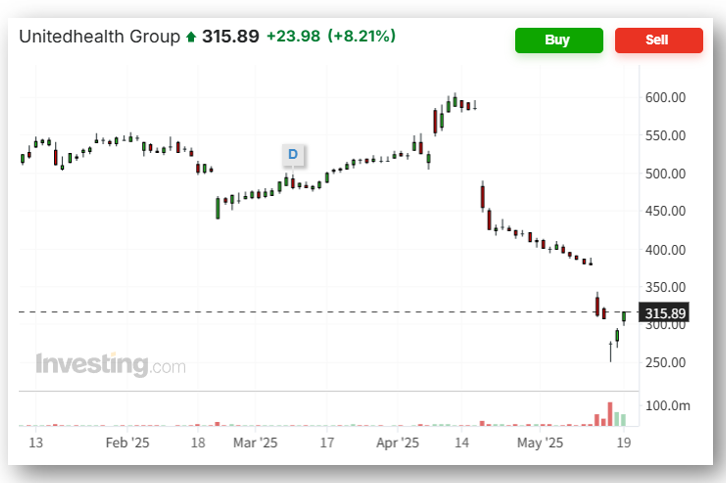The height and width of the screenshot is (483, 726).
Task: Click the 17 date axis label
Action: coord(327,443)
